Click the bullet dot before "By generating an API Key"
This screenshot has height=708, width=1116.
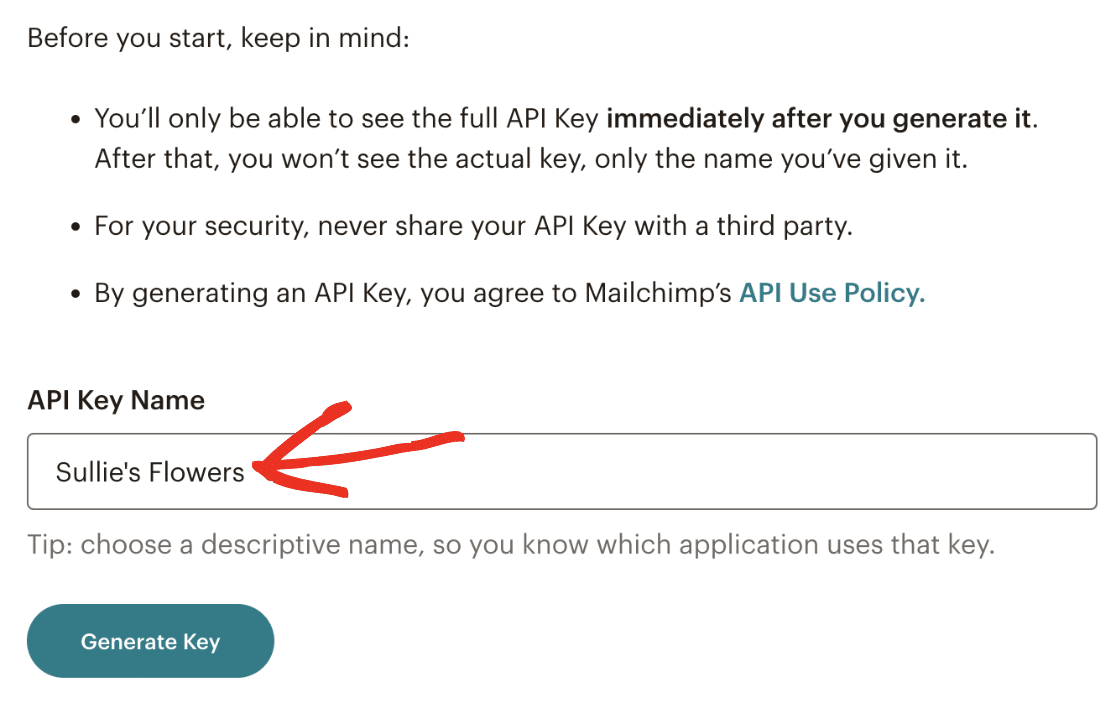click(x=76, y=294)
